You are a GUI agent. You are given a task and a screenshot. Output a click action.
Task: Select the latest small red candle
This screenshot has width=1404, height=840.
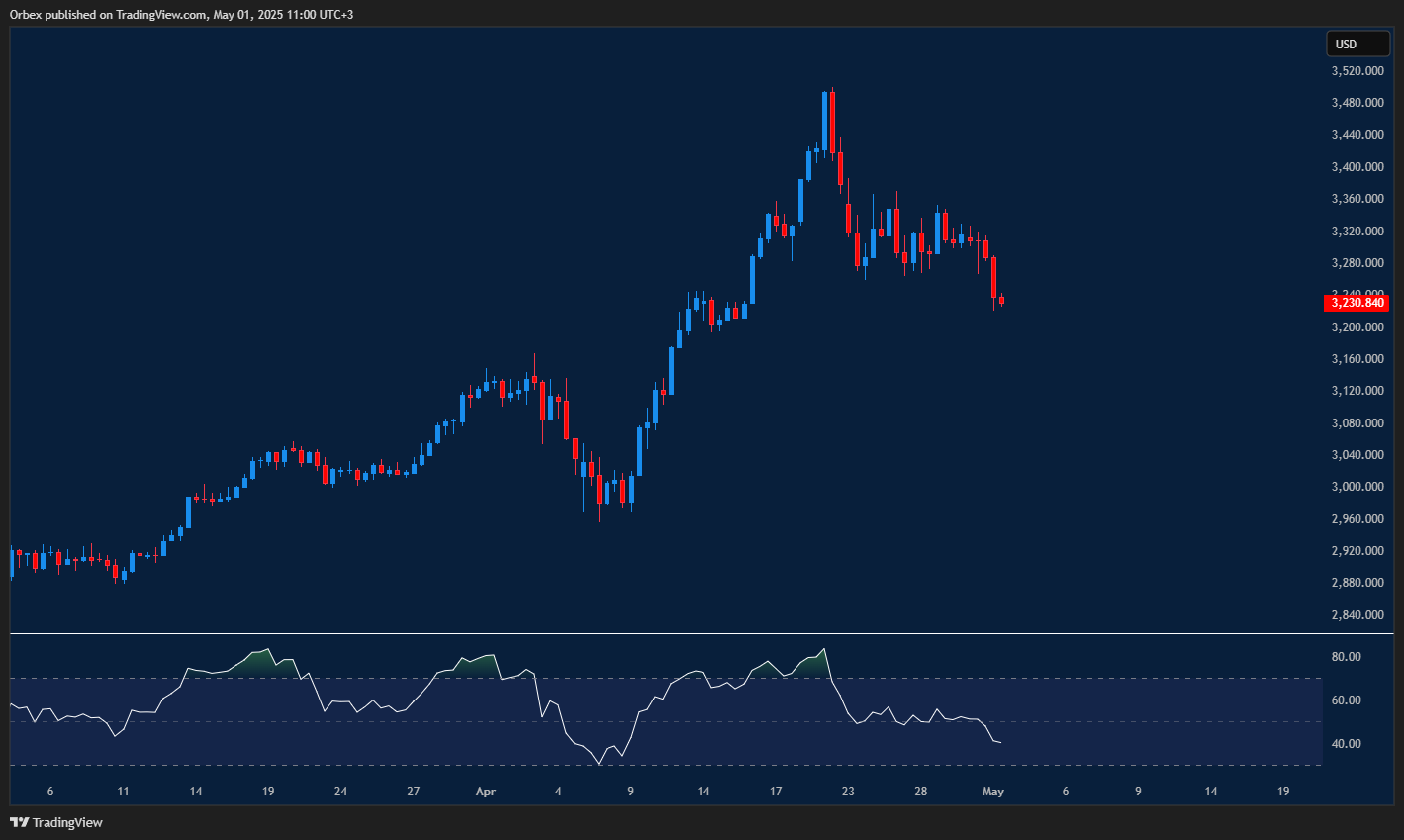1002,300
